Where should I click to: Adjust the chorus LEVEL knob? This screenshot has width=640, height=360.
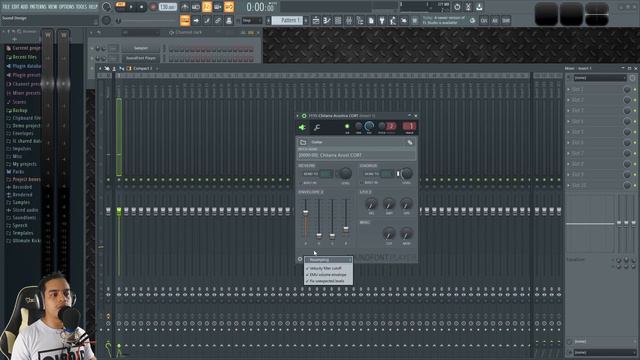point(407,173)
